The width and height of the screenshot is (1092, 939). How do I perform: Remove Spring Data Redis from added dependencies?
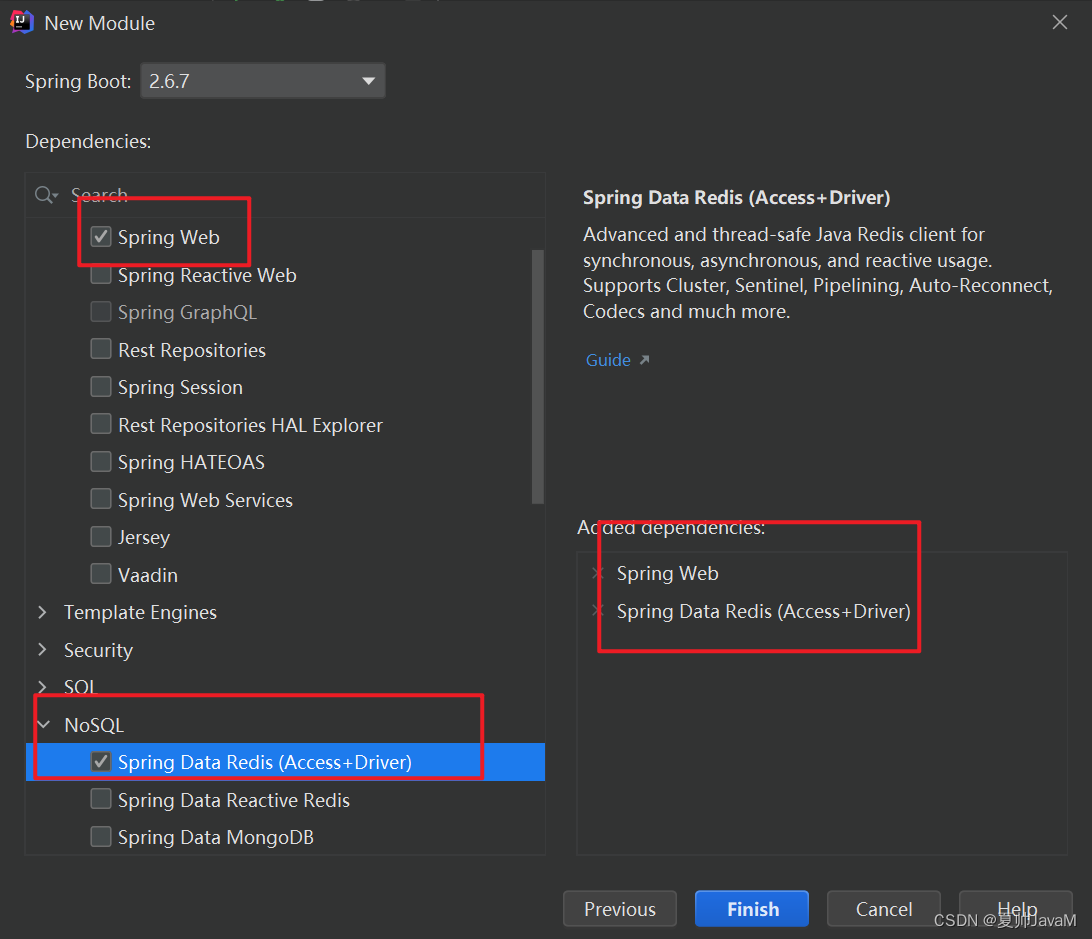597,611
